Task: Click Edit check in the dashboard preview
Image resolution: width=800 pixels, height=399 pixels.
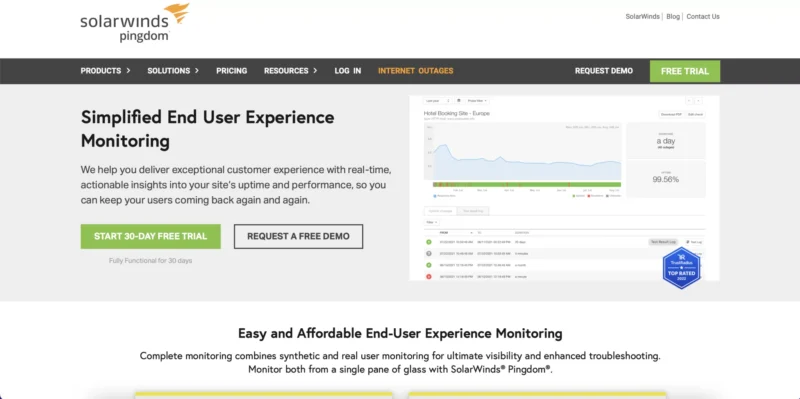Action: [x=695, y=114]
